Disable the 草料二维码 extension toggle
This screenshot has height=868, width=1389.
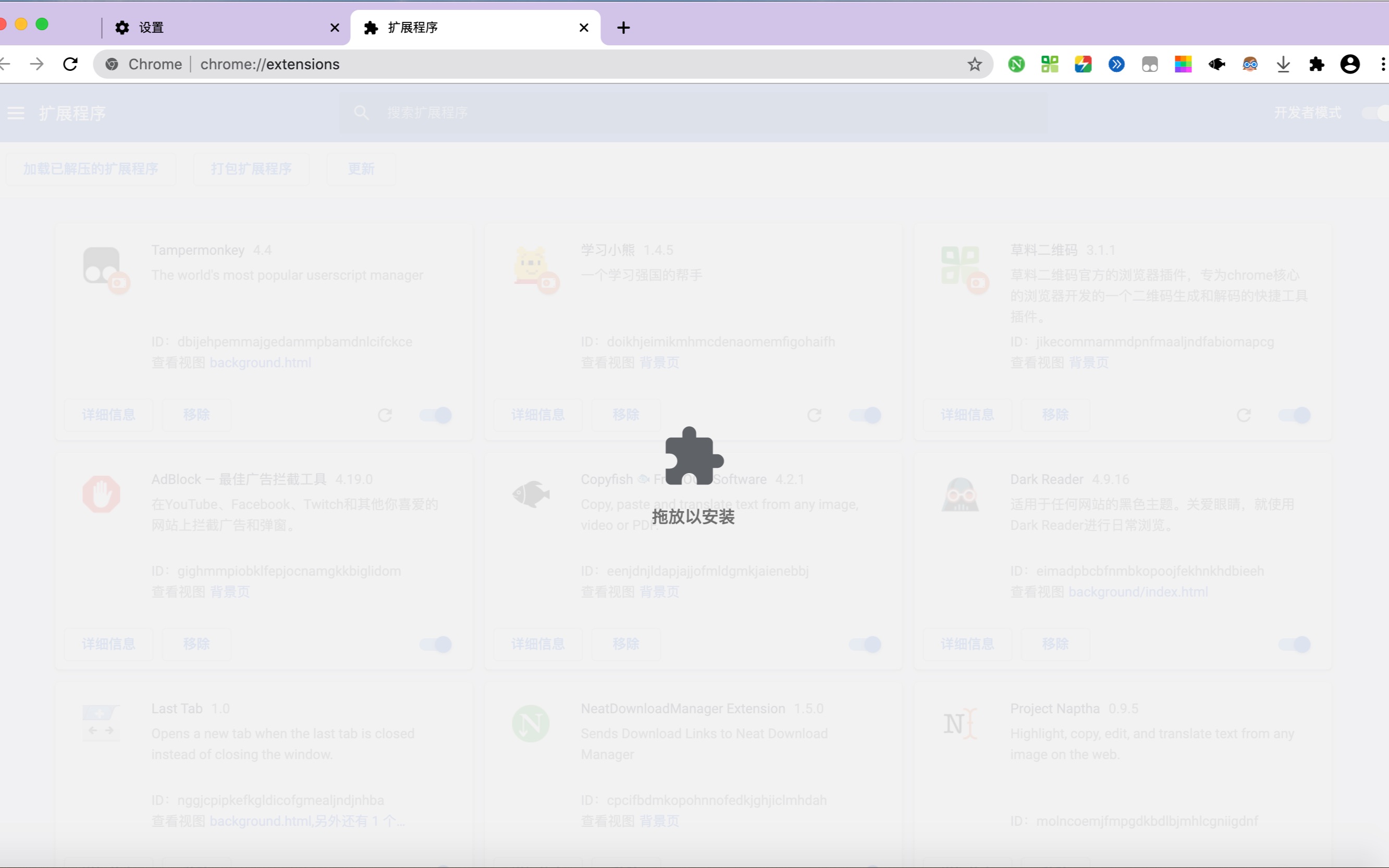click(1295, 415)
